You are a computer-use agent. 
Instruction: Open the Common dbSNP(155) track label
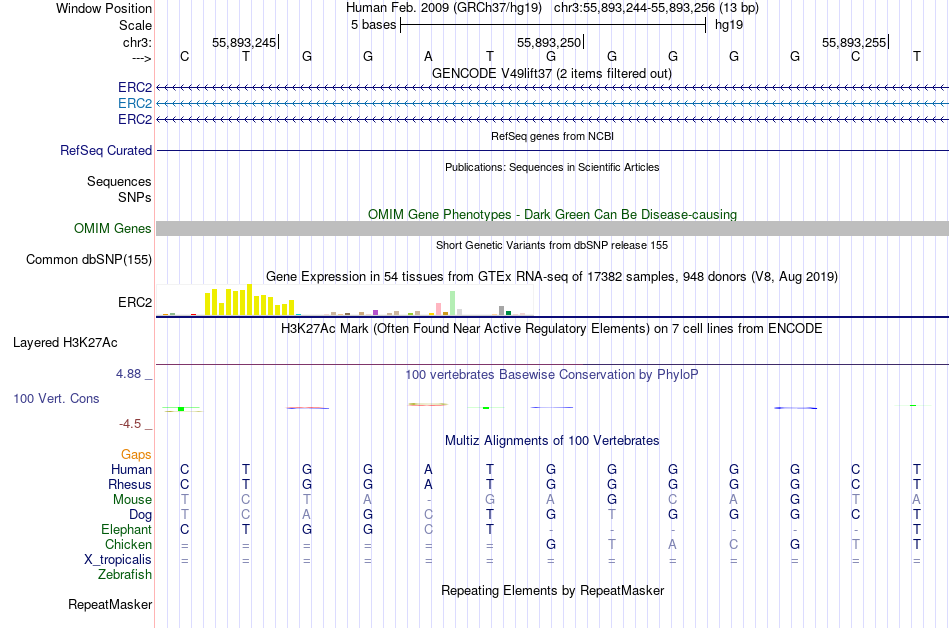tap(89, 260)
